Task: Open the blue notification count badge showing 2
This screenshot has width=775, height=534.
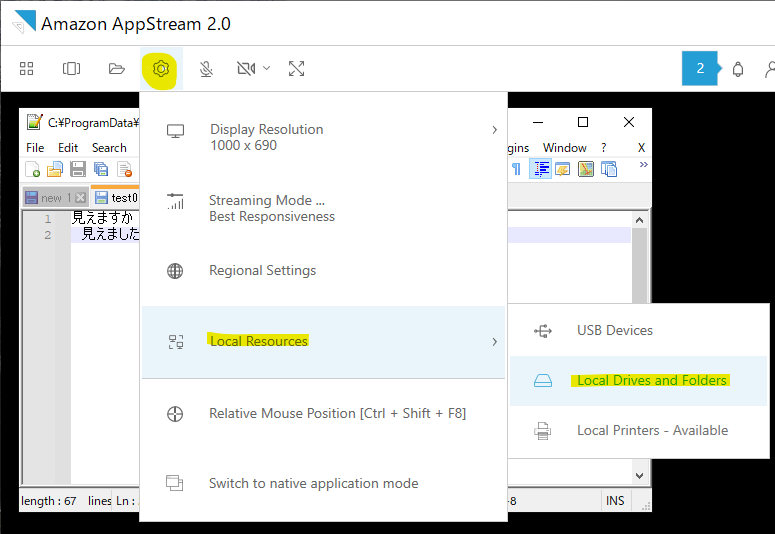Action: pyautogui.click(x=700, y=68)
